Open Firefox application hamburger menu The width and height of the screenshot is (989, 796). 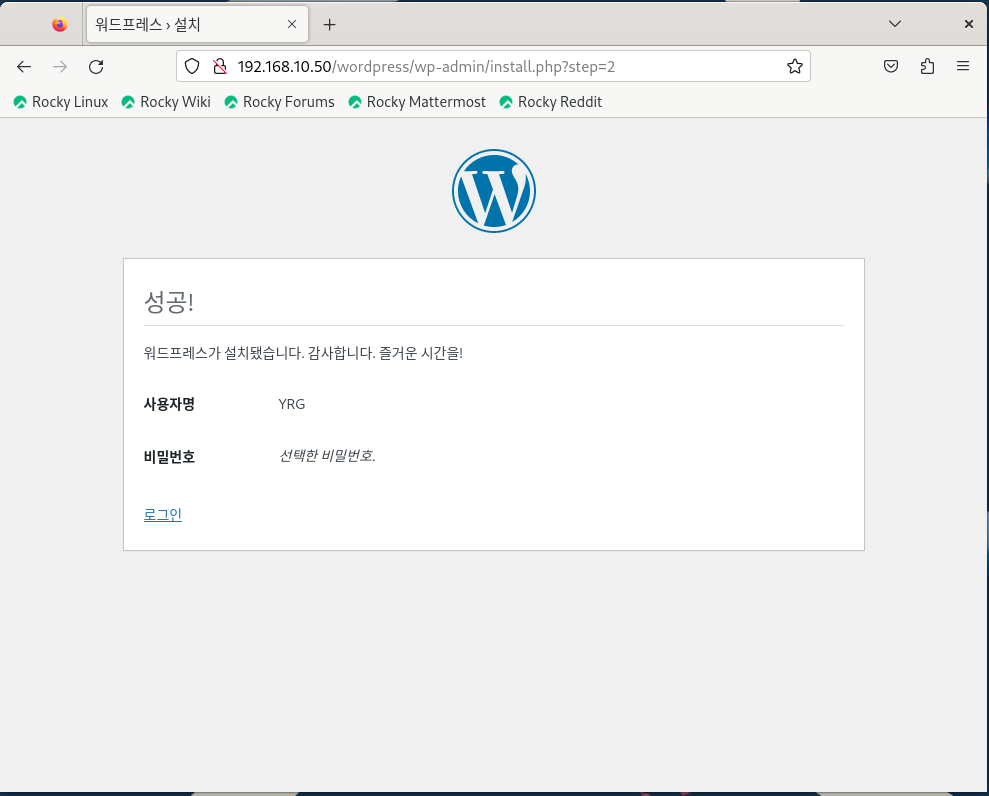(963, 66)
